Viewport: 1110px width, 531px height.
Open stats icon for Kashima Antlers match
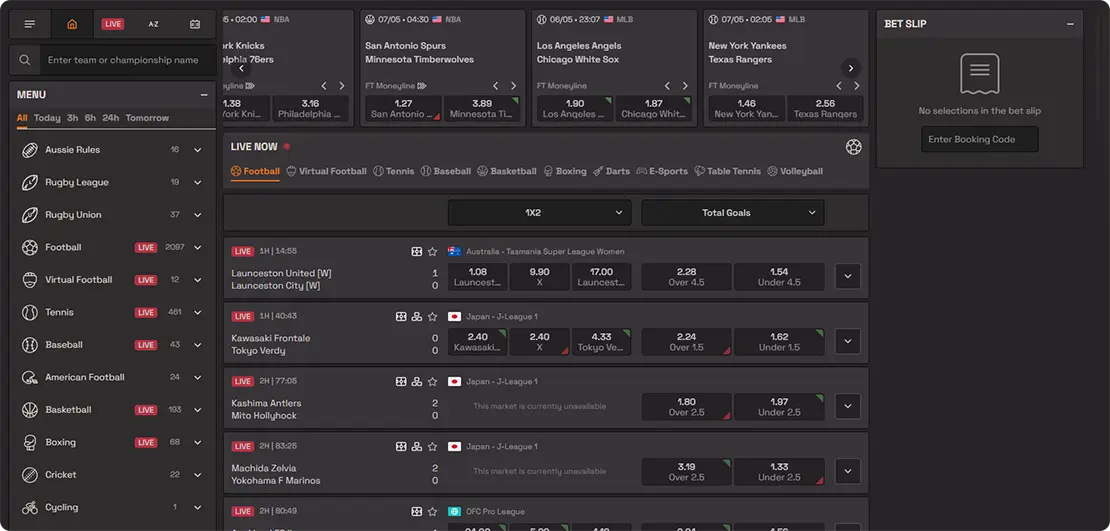pyautogui.click(x=417, y=382)
